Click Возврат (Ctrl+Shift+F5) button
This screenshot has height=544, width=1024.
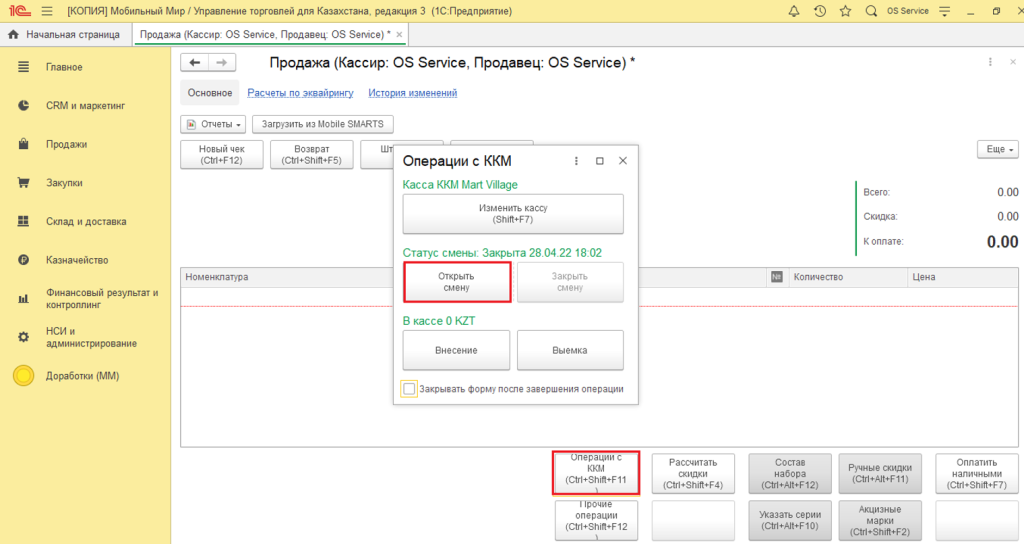pyautogui.click(x=312, y=155)
